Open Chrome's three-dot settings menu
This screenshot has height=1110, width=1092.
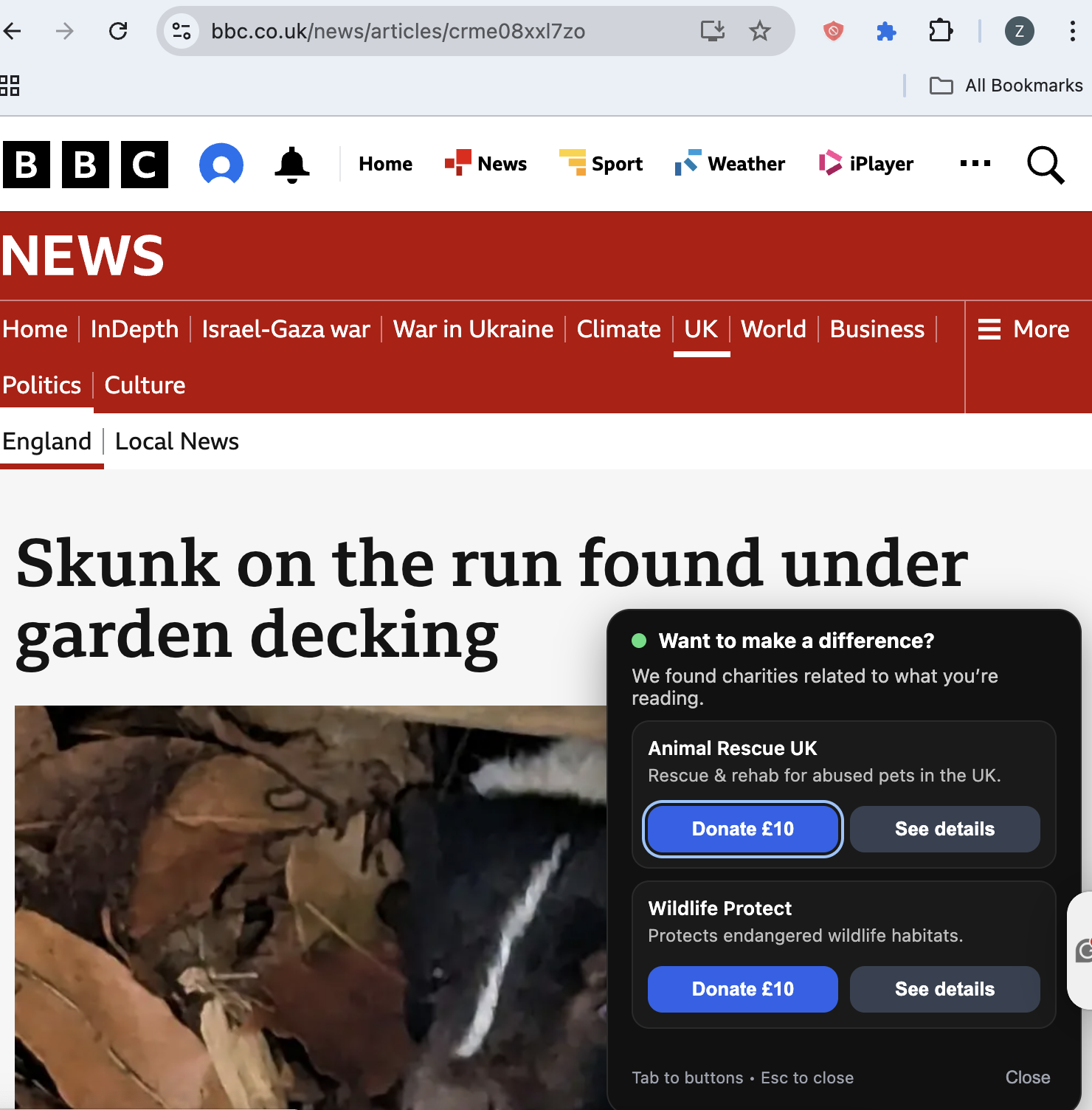click(x=1072, y=31)
